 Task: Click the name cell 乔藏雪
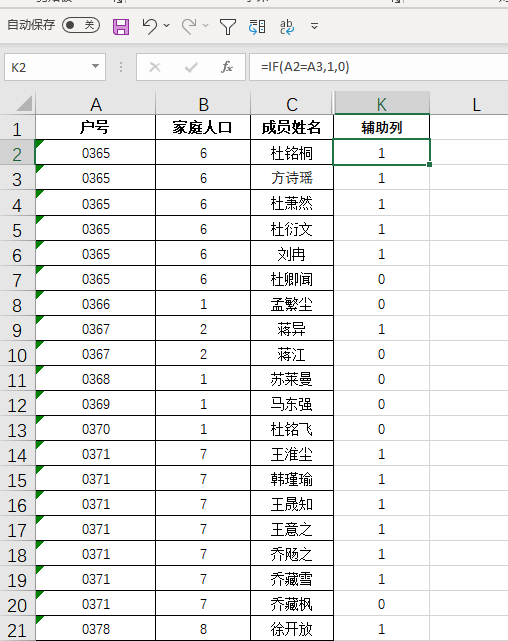pos(292,579)
